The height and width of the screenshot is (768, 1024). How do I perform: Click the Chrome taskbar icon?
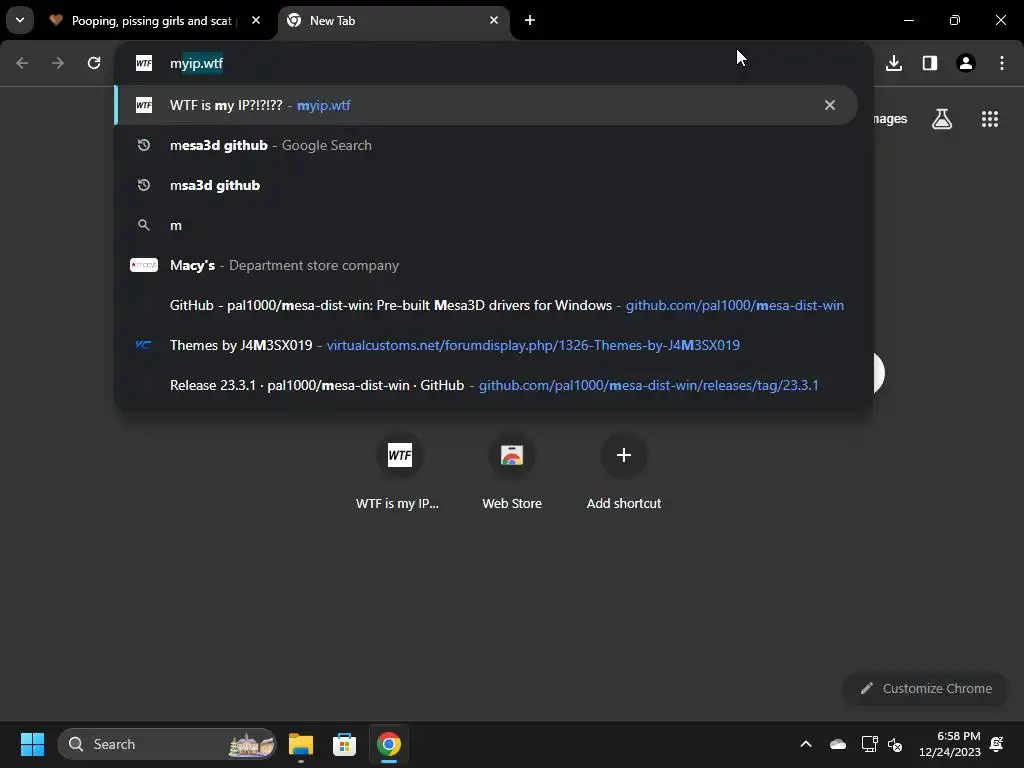pos(389,744)
